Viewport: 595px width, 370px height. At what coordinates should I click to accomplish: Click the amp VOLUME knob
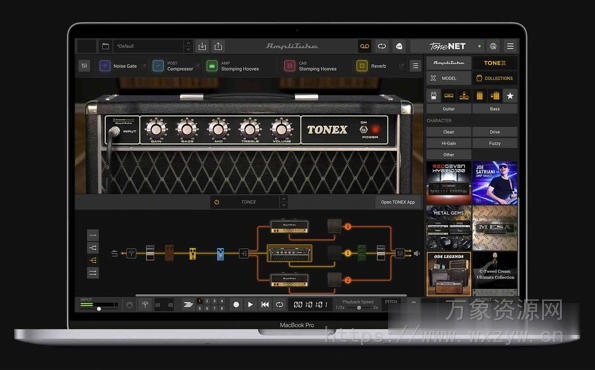281,129
